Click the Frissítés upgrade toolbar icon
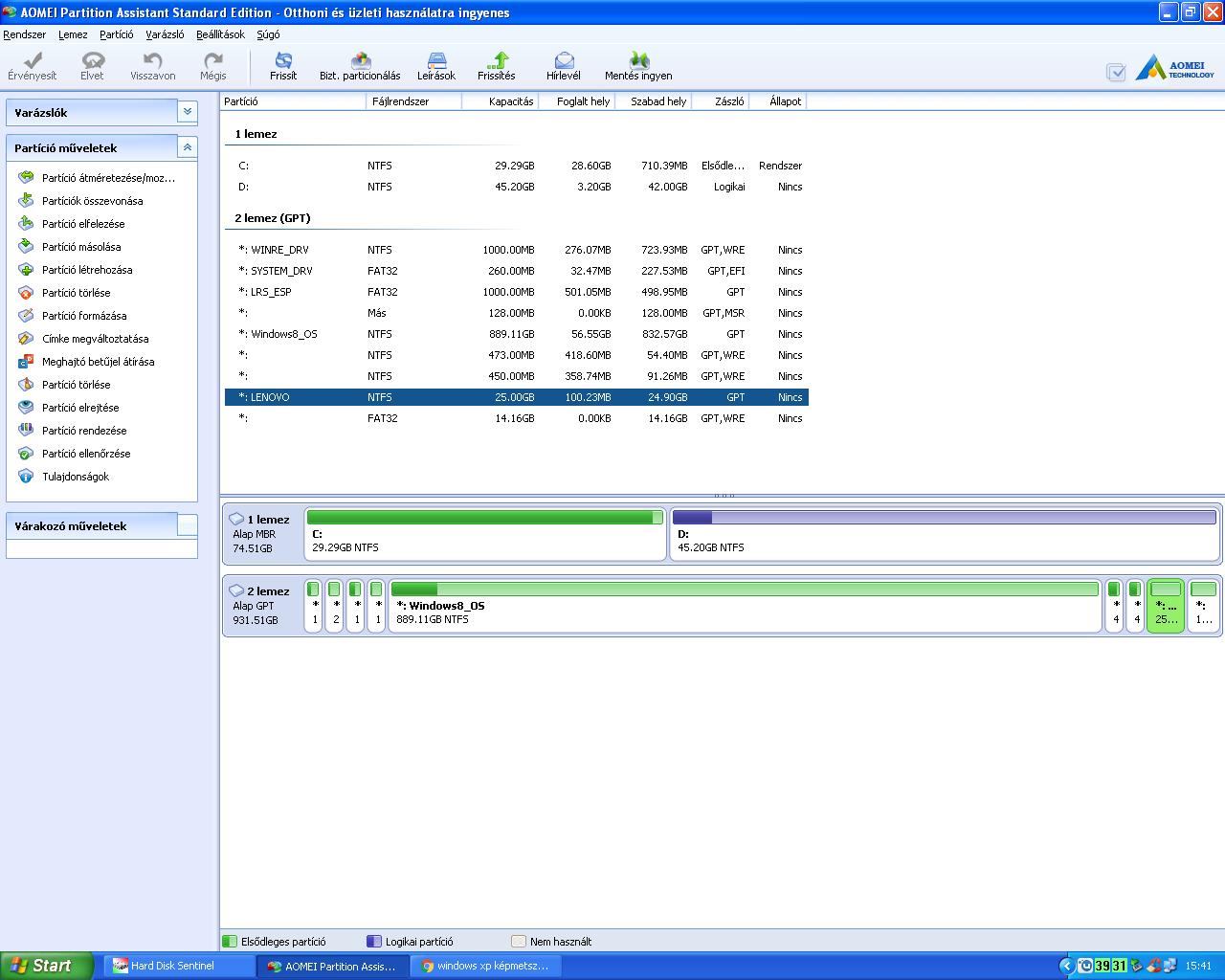 pyautogui.click(x=497, y=66)
